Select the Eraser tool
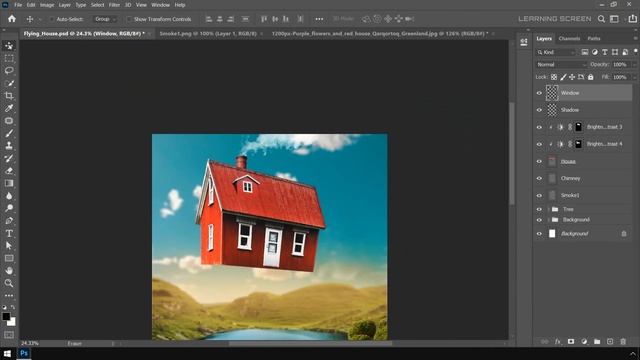The height and width of the screenshot is (360, 640). pyautogui.click(x=9, y=171)
